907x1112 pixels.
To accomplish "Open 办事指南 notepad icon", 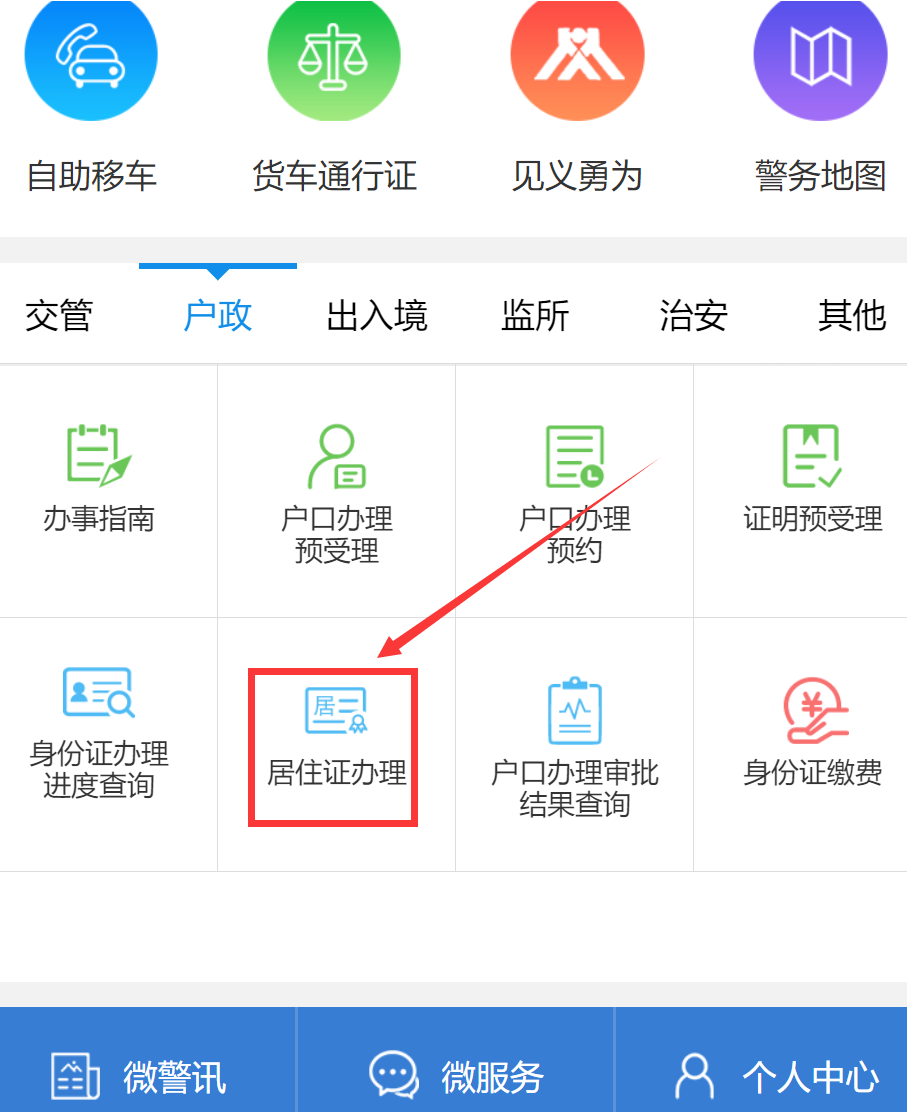I will (98, 456).
